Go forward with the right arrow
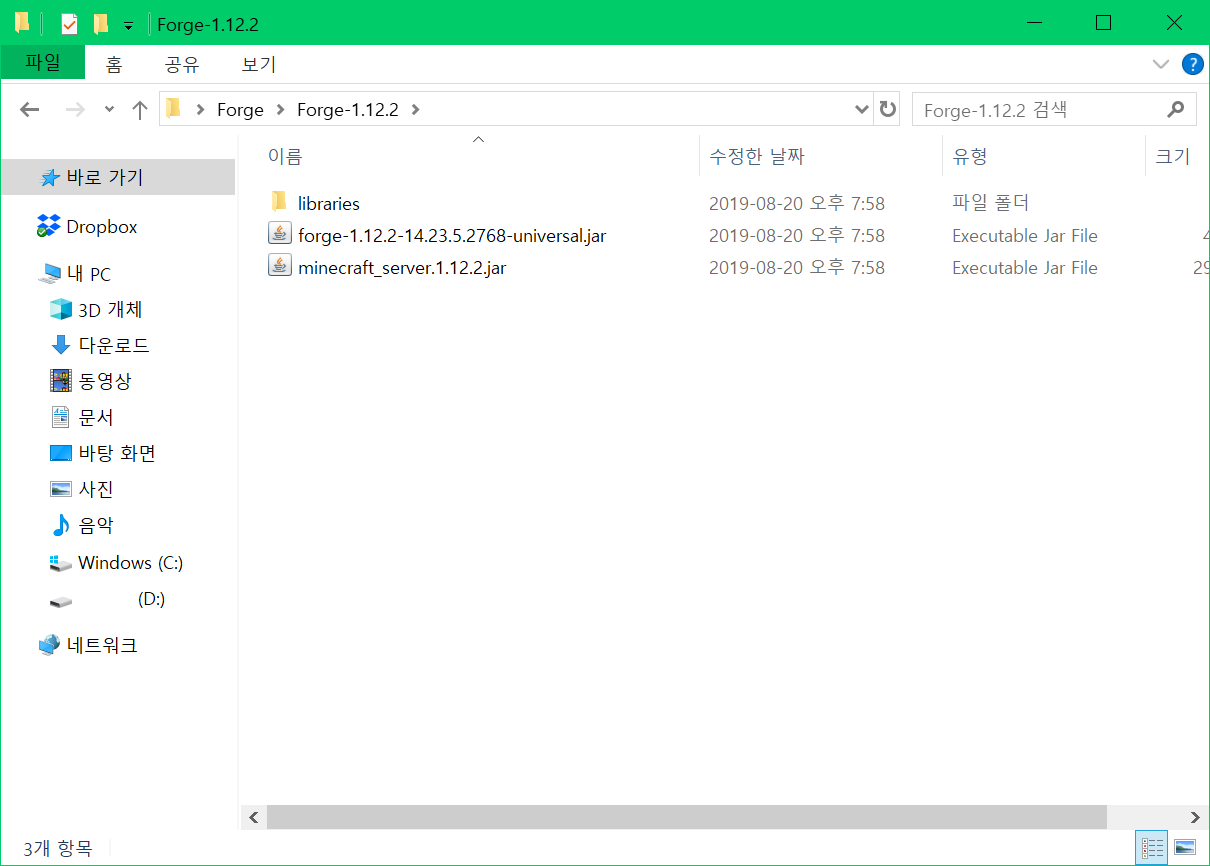The width and height of the screenshot is (1210, 866). click(x=75, y=110)
